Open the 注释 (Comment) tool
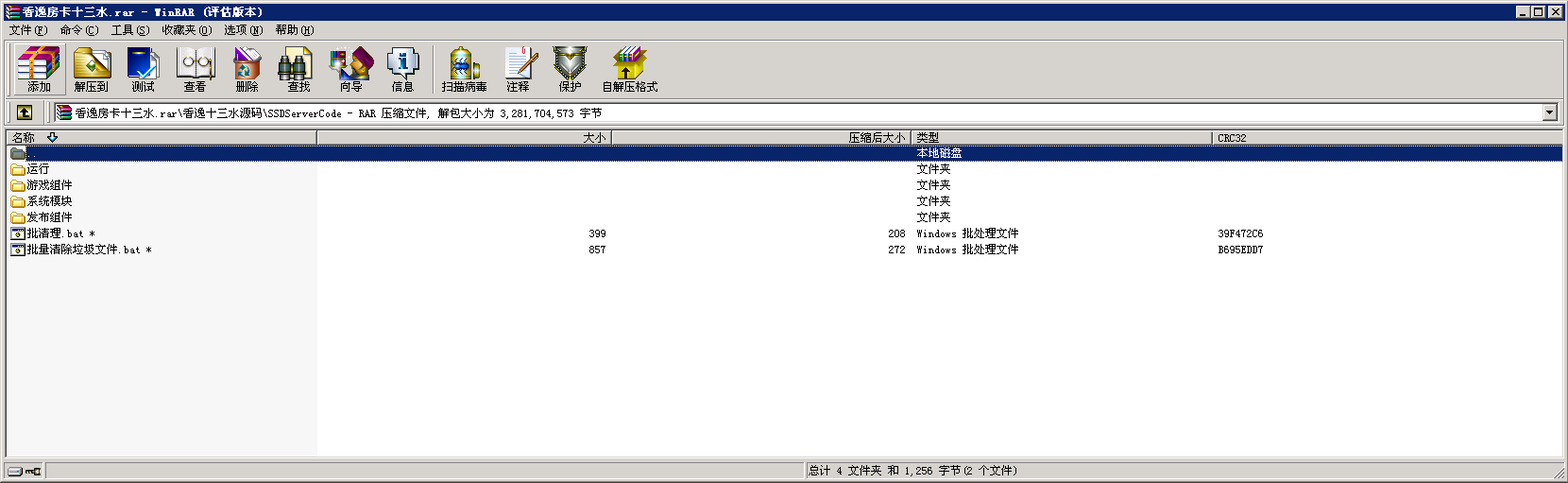 [x=518, y=69]
